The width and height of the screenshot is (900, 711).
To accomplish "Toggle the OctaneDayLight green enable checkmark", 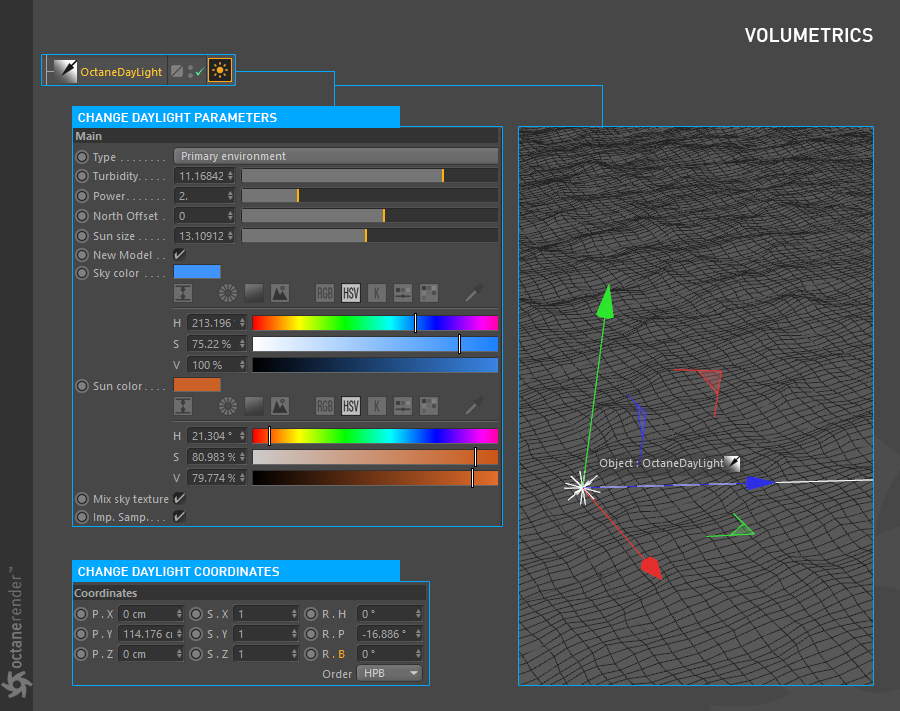I will (200, 72).
